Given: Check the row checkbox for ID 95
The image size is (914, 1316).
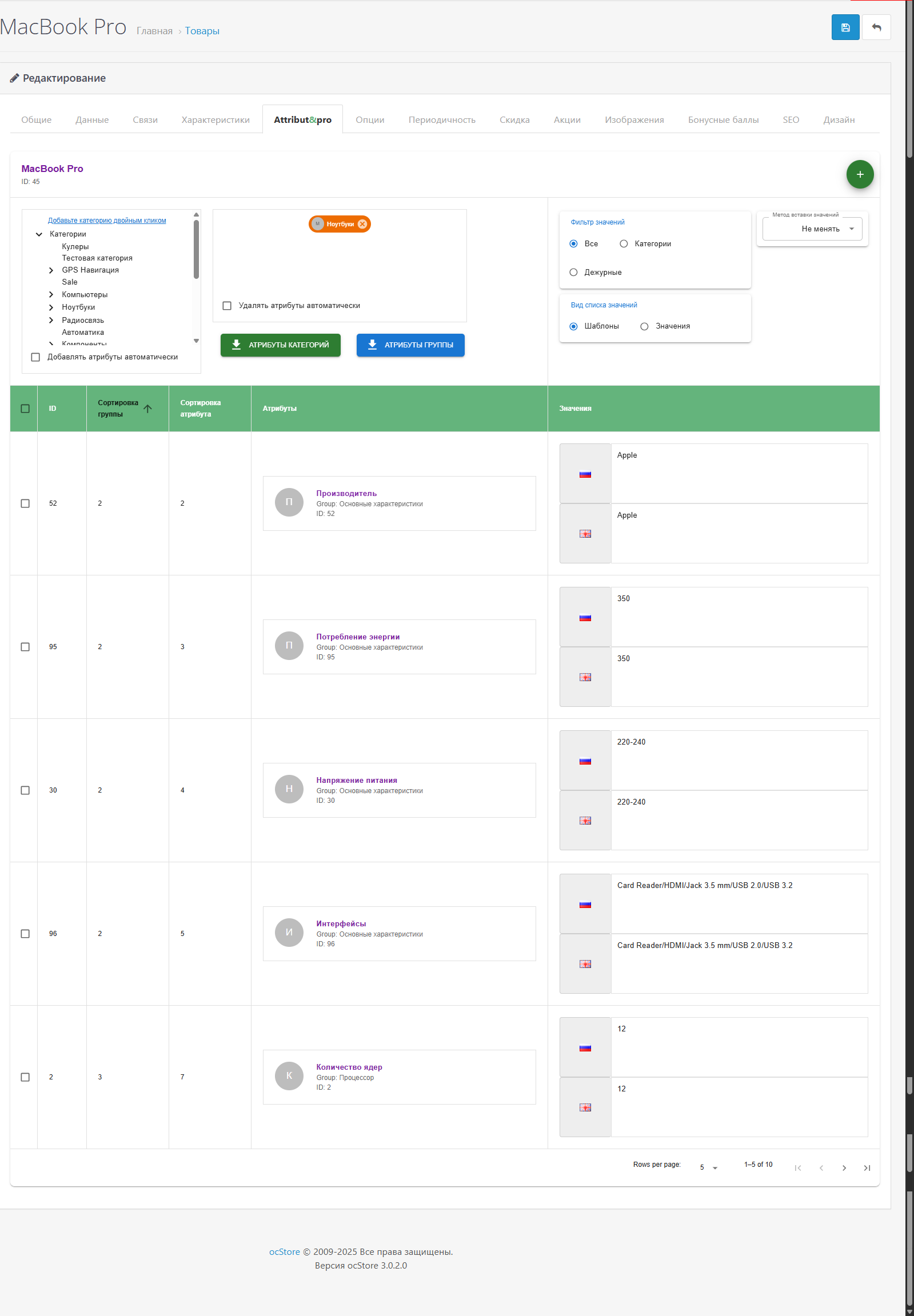Looking at the screenshot, I should (25, 646).
